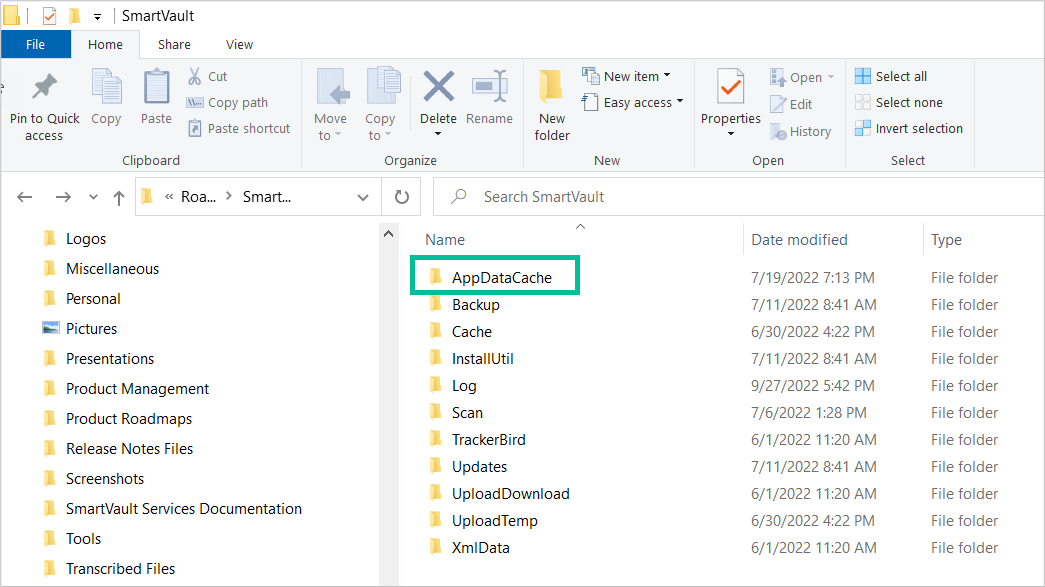Open the Move to dropdown
This screenshot has height=587, width=1045.
click(330, 105)
